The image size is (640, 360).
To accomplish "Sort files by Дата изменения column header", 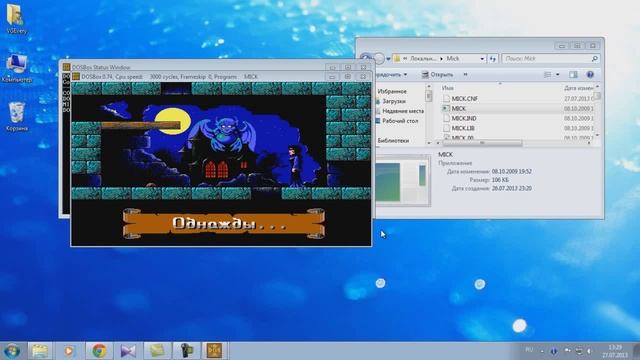I will coord(579,88).
